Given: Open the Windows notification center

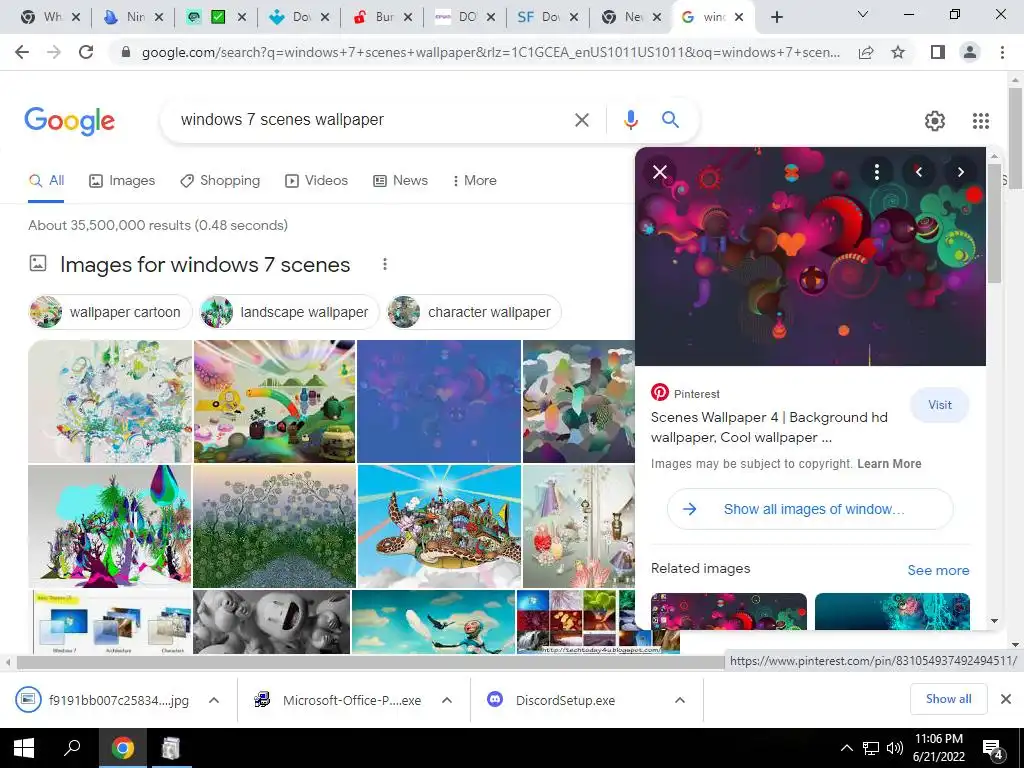Looking at the screenshot, I should tap(993, 748).
